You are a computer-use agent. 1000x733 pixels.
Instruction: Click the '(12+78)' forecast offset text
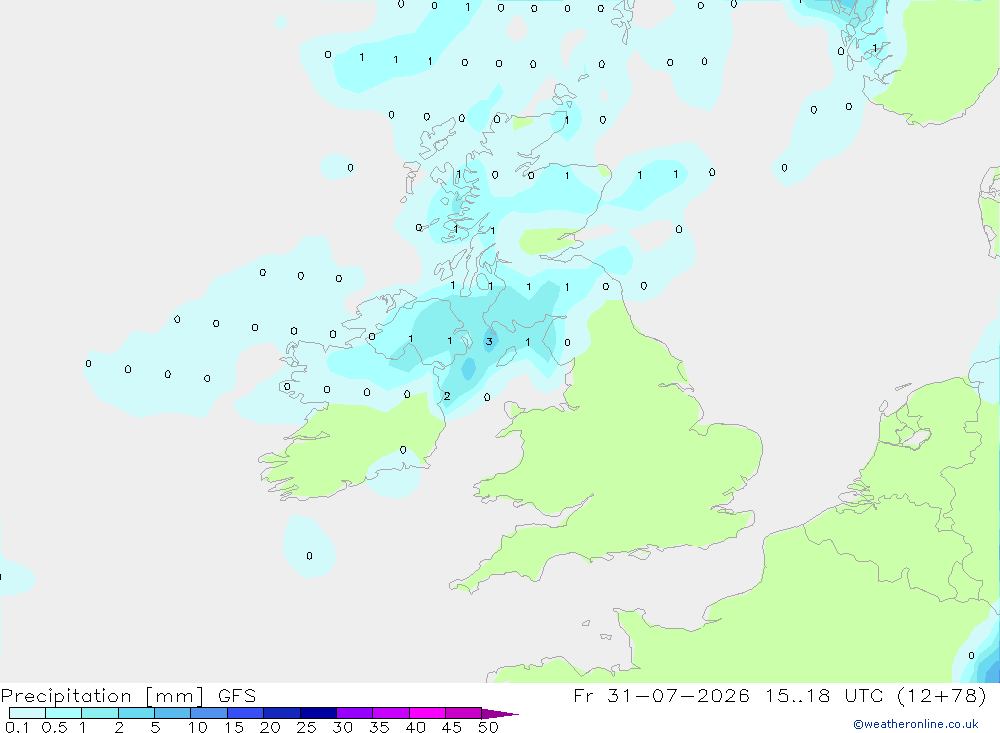point(941,695)
